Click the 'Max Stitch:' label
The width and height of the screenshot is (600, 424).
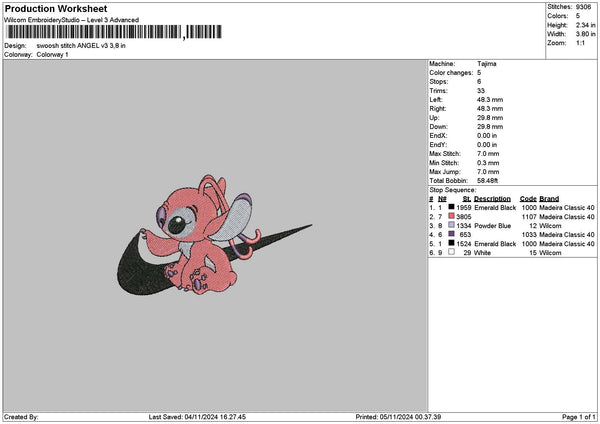(x=445, y=154)
